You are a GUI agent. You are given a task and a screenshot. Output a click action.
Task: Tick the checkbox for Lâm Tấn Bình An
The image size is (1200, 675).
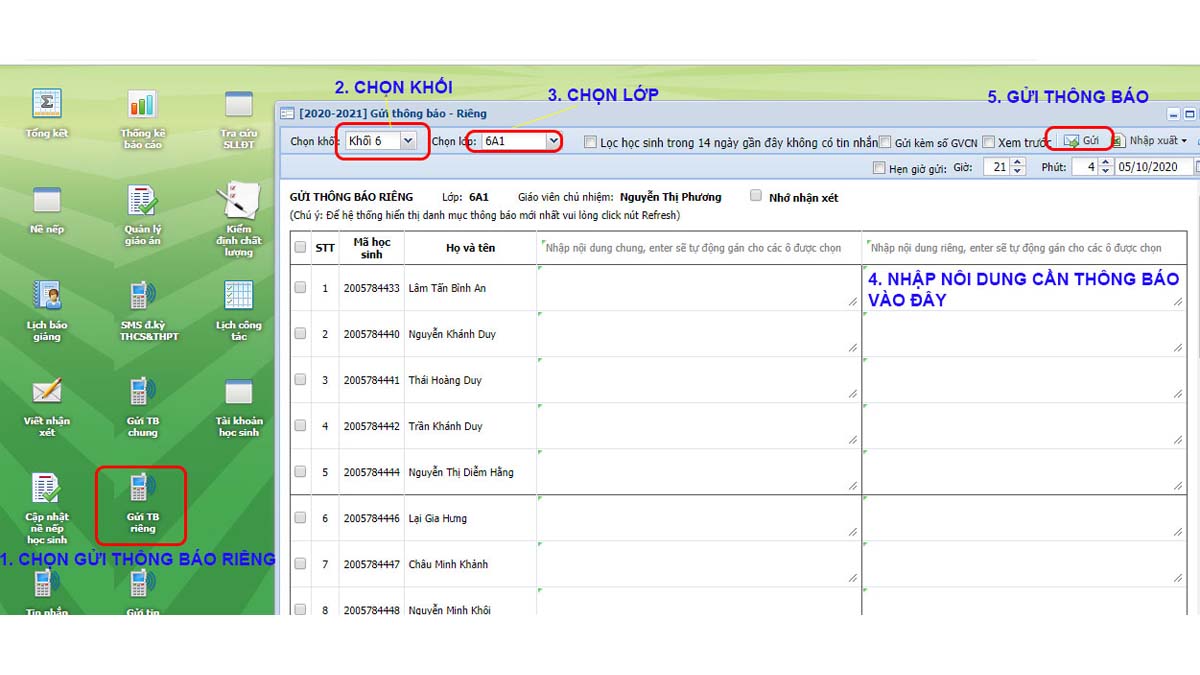click(x=300, y=288)
